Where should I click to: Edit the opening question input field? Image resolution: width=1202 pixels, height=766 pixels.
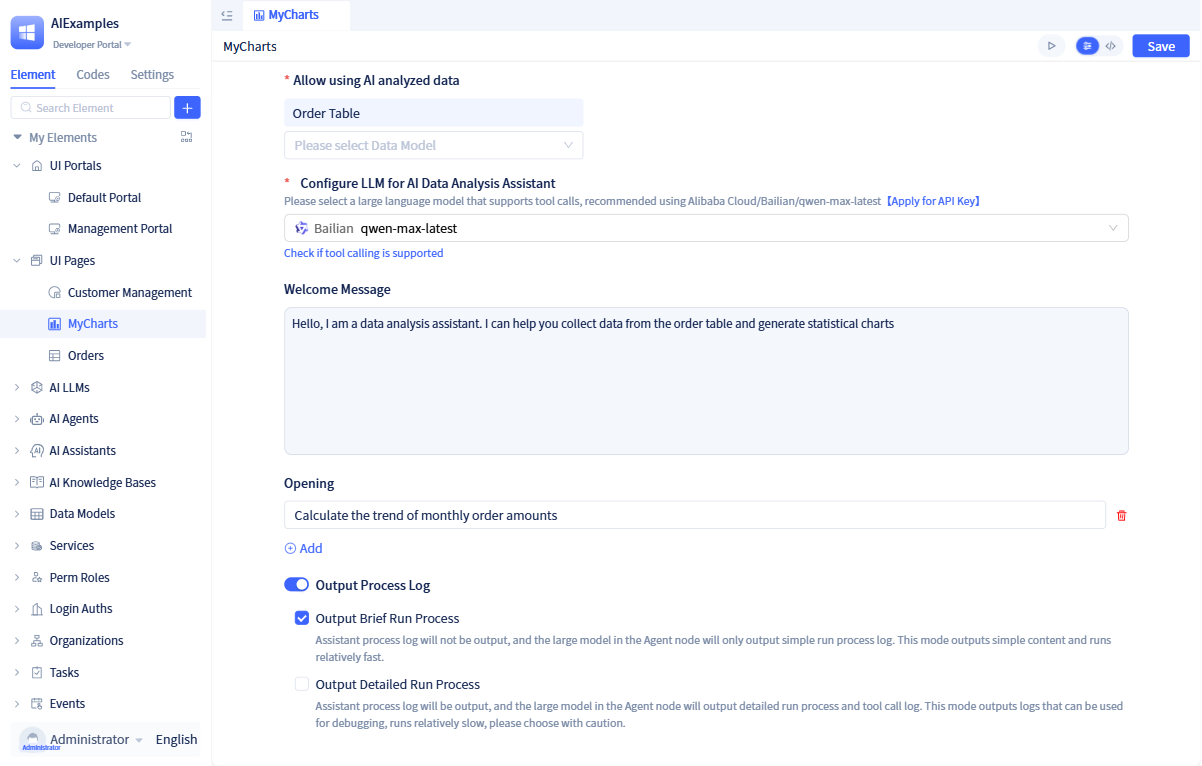click(x=695, y=515)
